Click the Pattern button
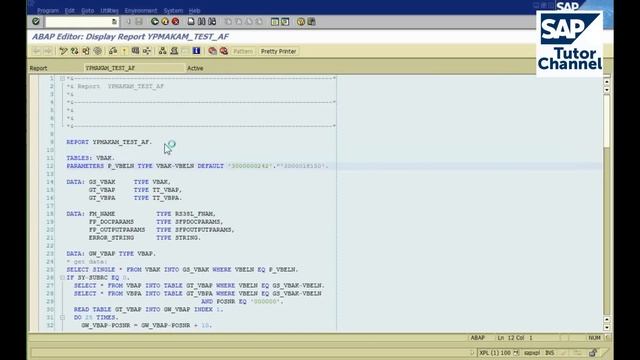The height and width of the screenshot is (360, 640). click(243, 51)
